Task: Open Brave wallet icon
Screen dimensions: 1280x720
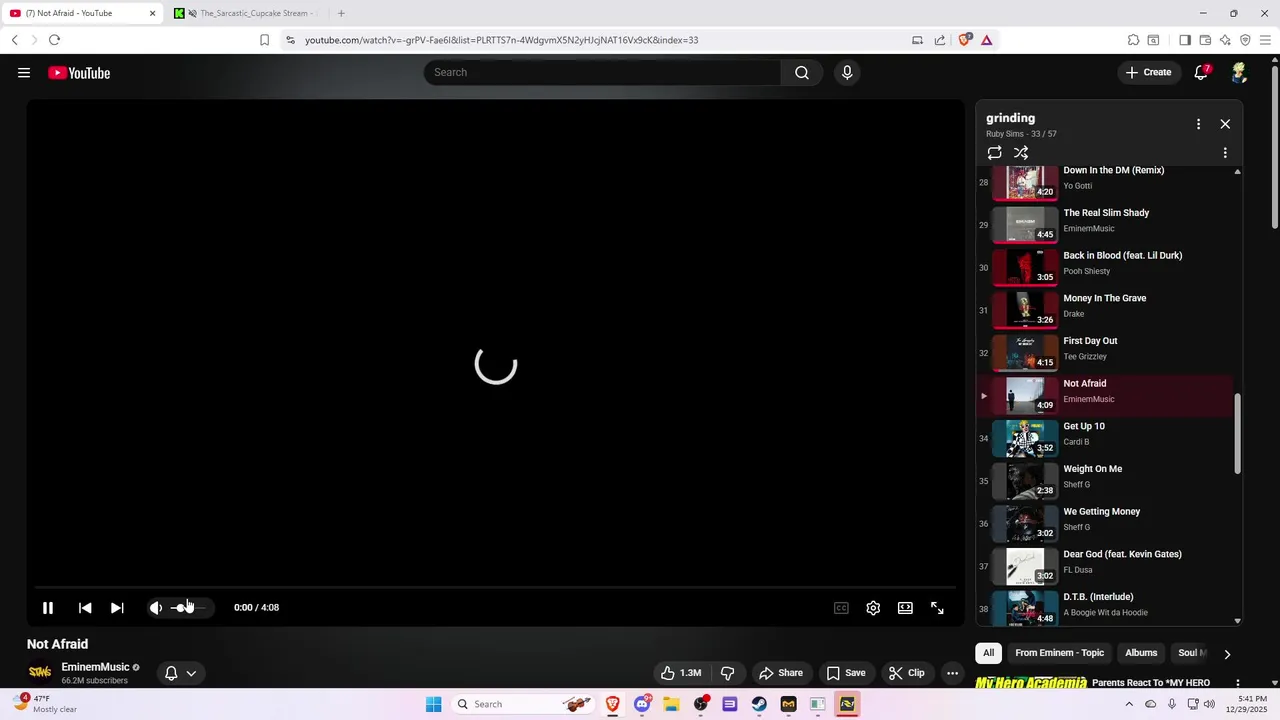Action: click(1205, 40)
